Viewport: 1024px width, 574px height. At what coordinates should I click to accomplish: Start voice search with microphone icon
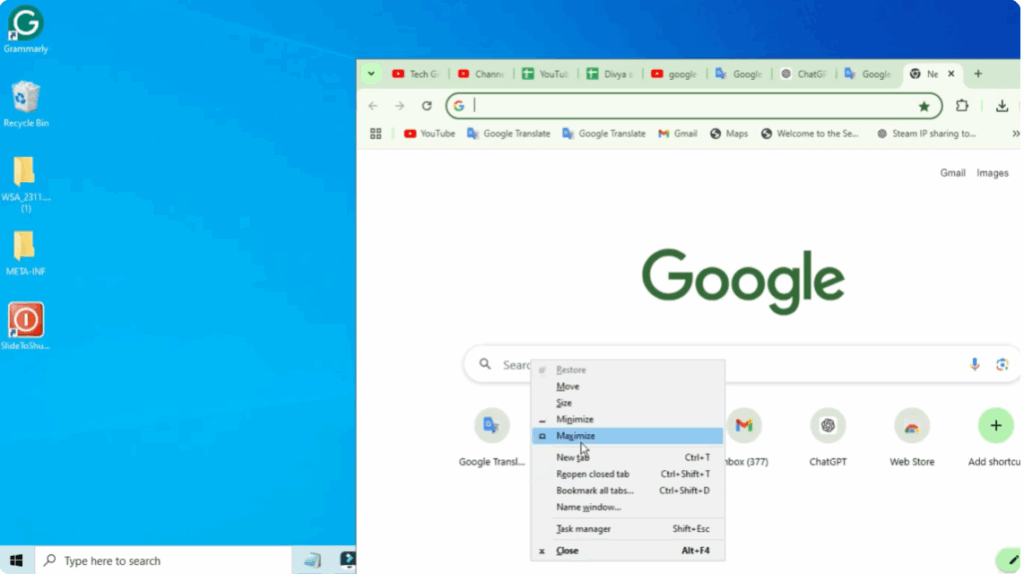coord(974,364)
